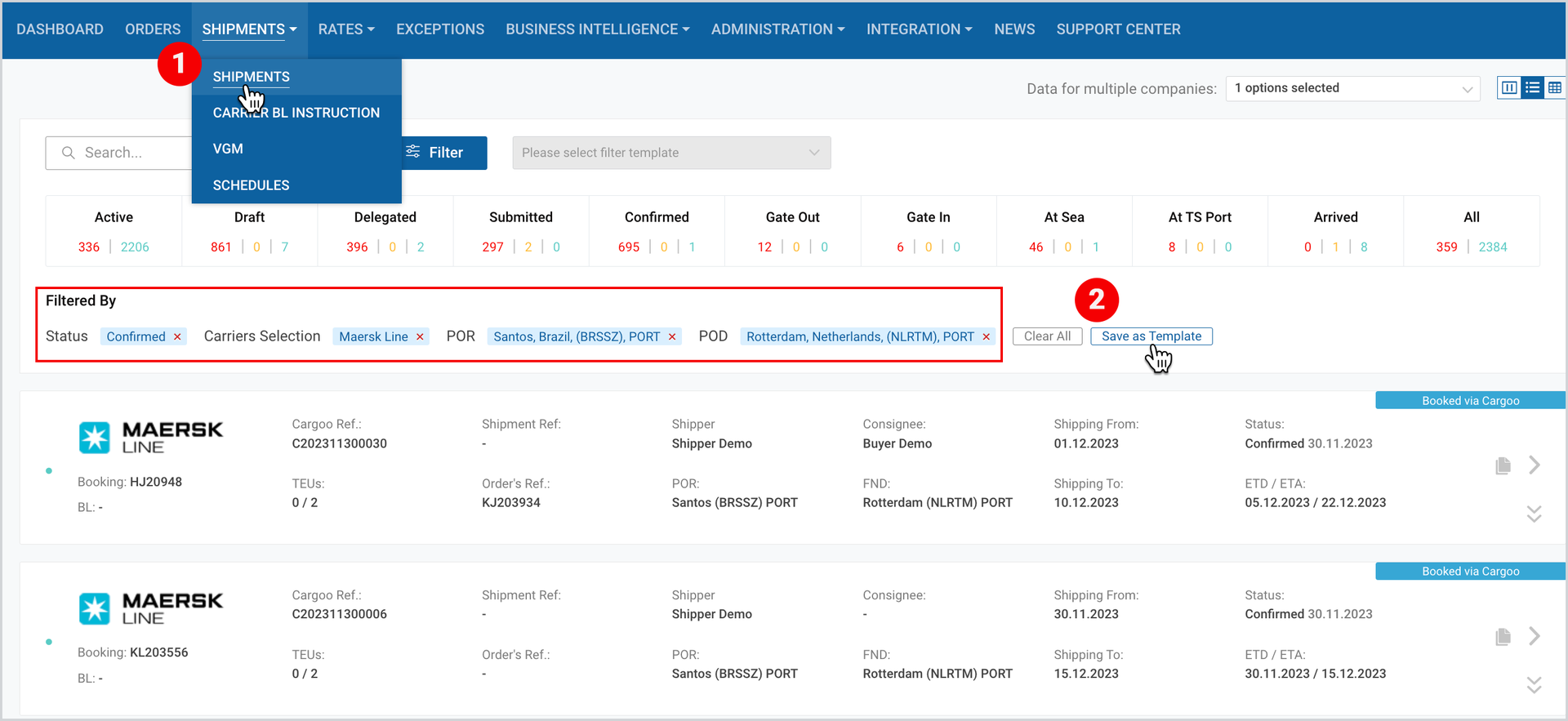Image resolution: width=1568 pixels, height=721 pixels.
Task: Expand shipment C202311300030 with double chevron
Action: (1535, 514)
